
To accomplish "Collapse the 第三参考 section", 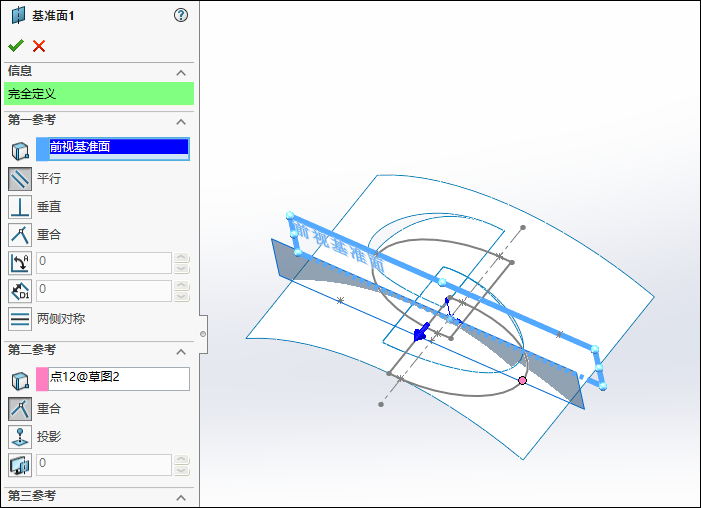I will (x=181, y=498).
